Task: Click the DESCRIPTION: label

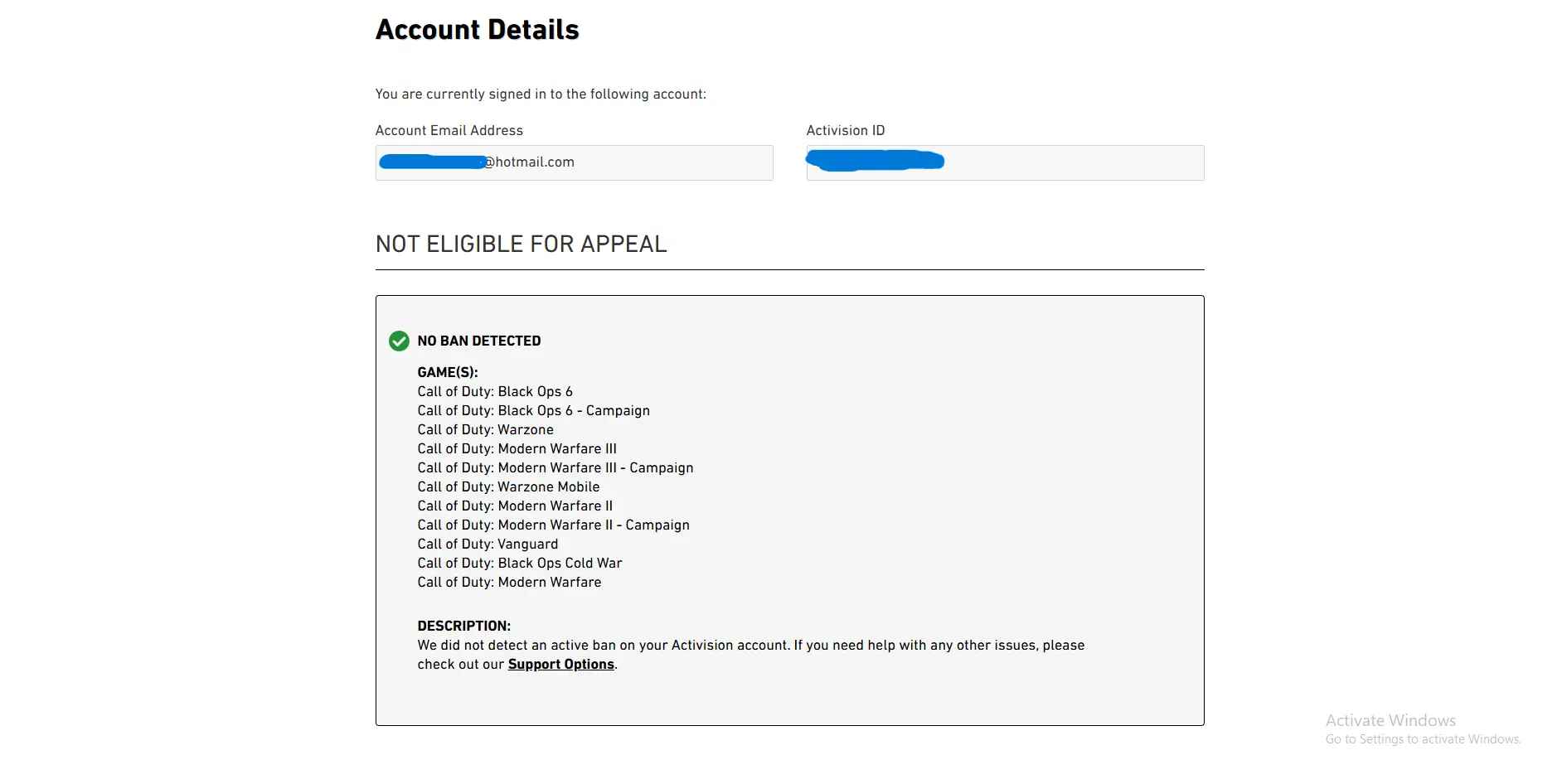Action: coord(463,627)
